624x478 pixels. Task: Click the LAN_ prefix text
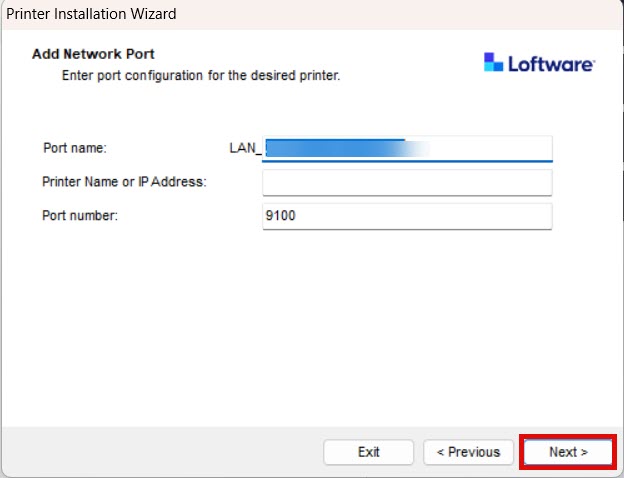245,148
